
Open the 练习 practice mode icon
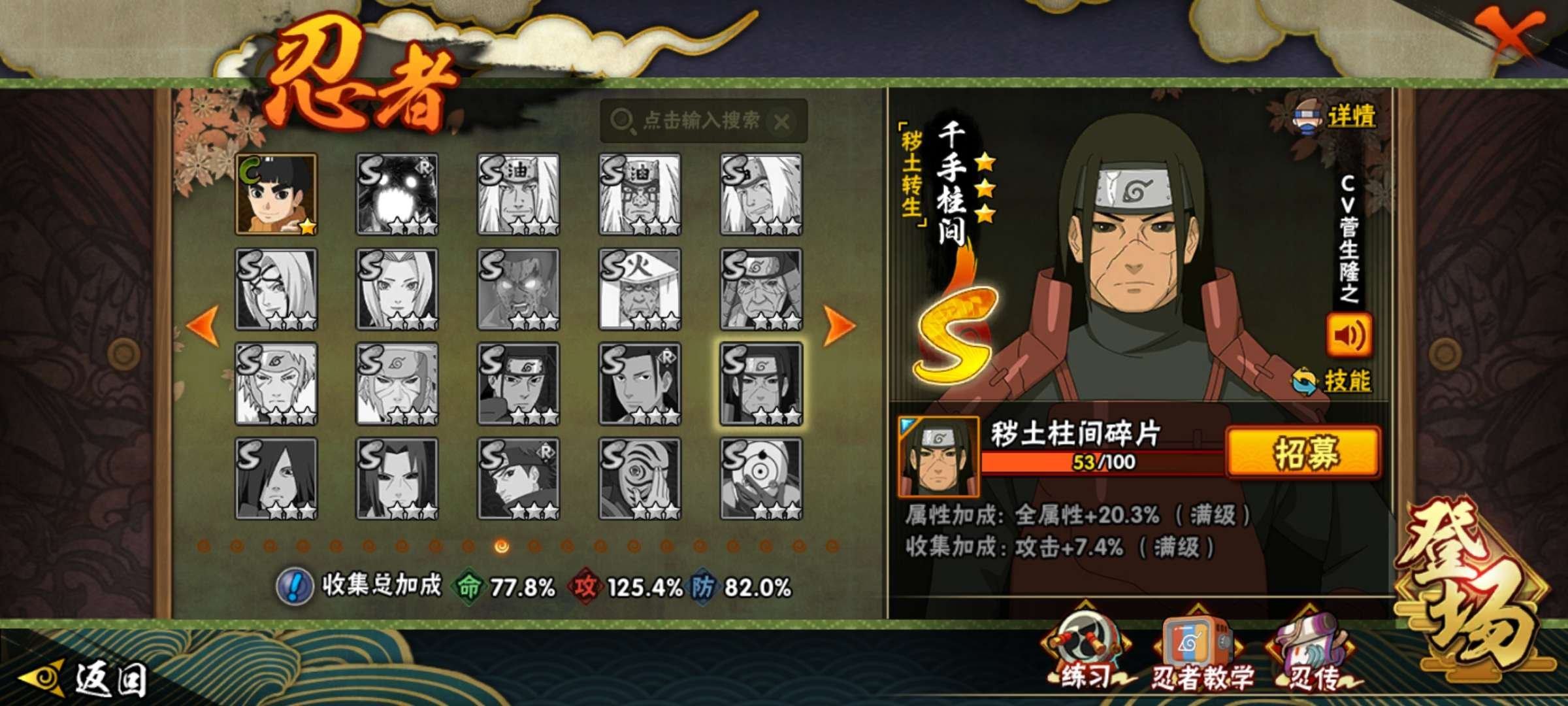(x=1086, y=652)
